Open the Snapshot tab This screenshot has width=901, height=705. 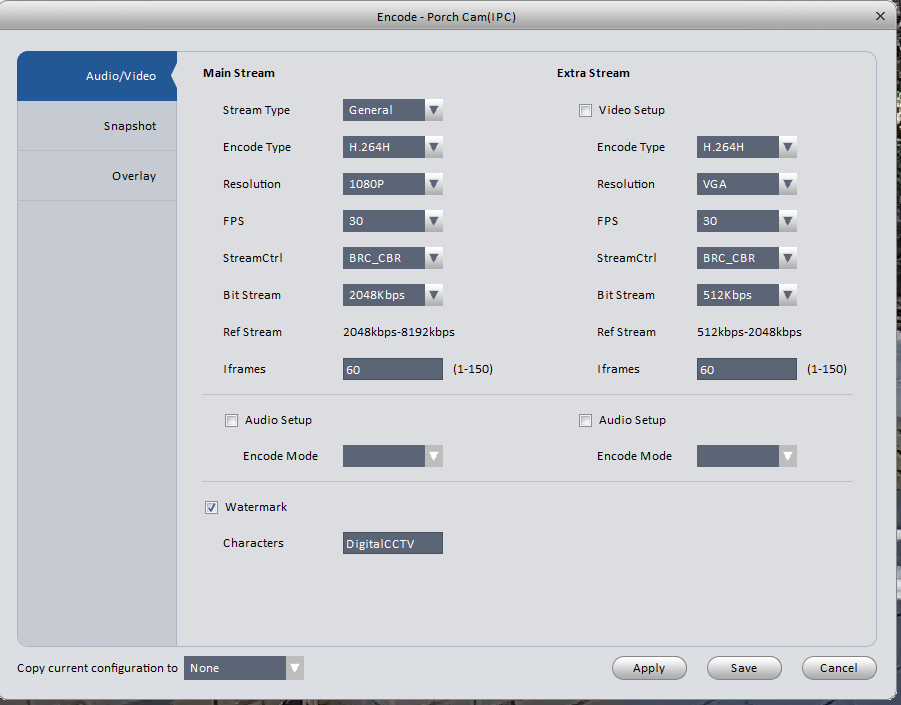pyautogui.click(x=97, y=126)
